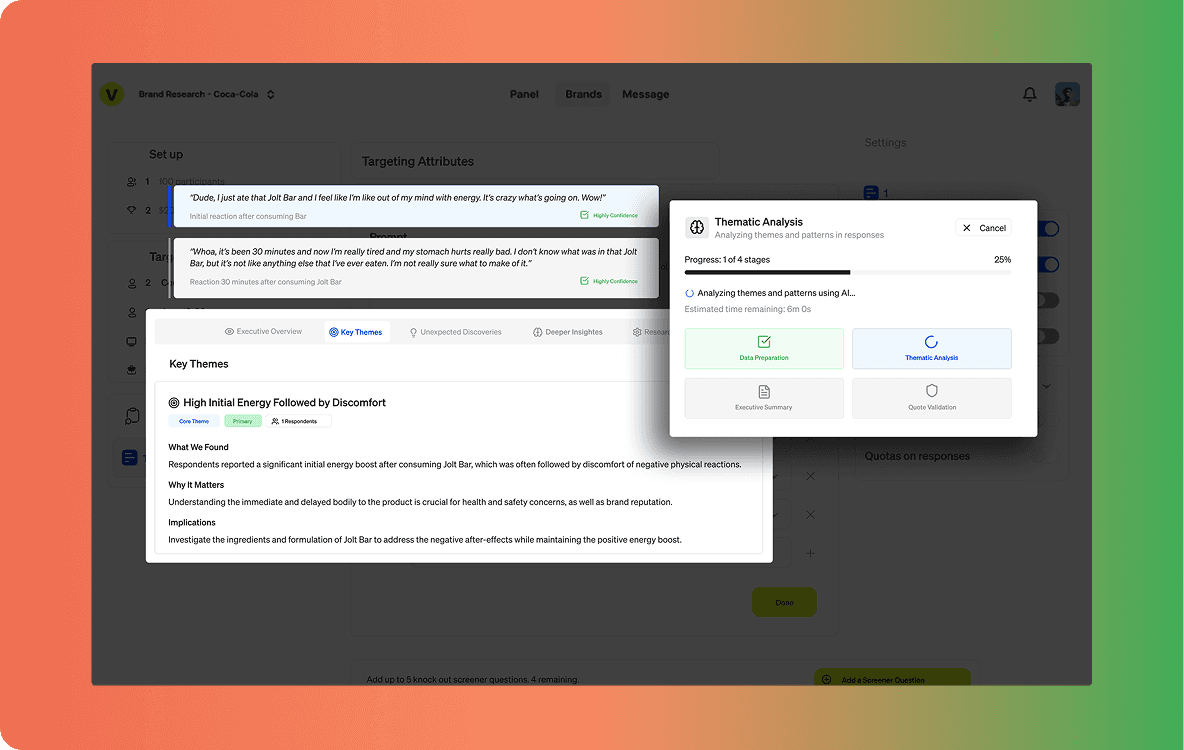Select the 'Dude, I just ate that Jolt Bar' quote card

pyautogui.click(x=415, y=206)
